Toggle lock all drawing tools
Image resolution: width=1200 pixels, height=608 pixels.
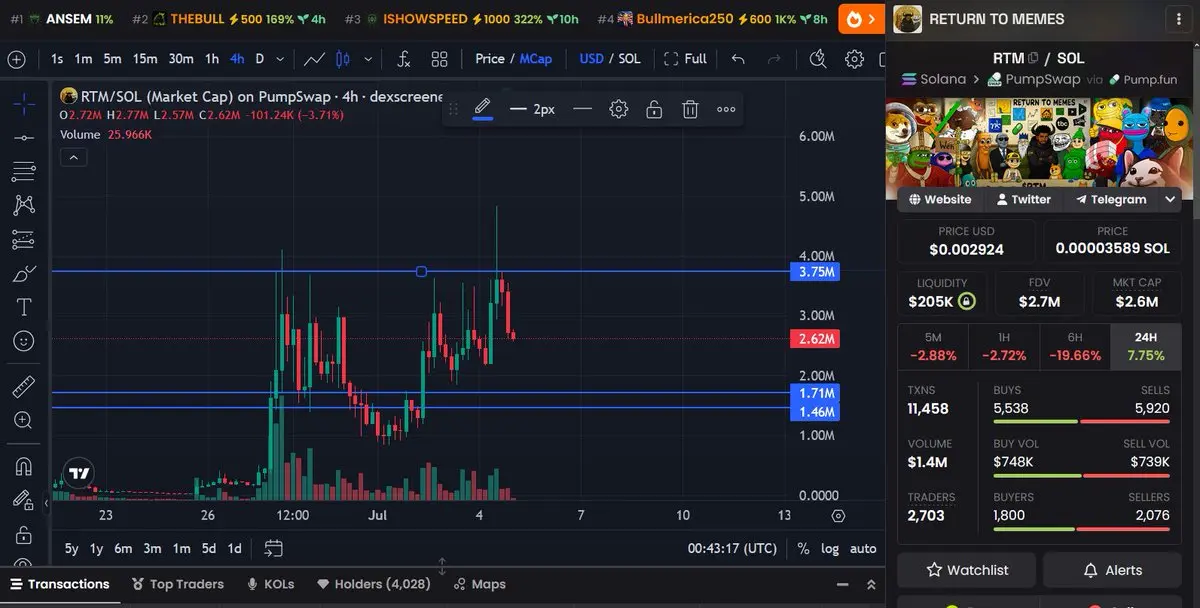click(24, 535)
